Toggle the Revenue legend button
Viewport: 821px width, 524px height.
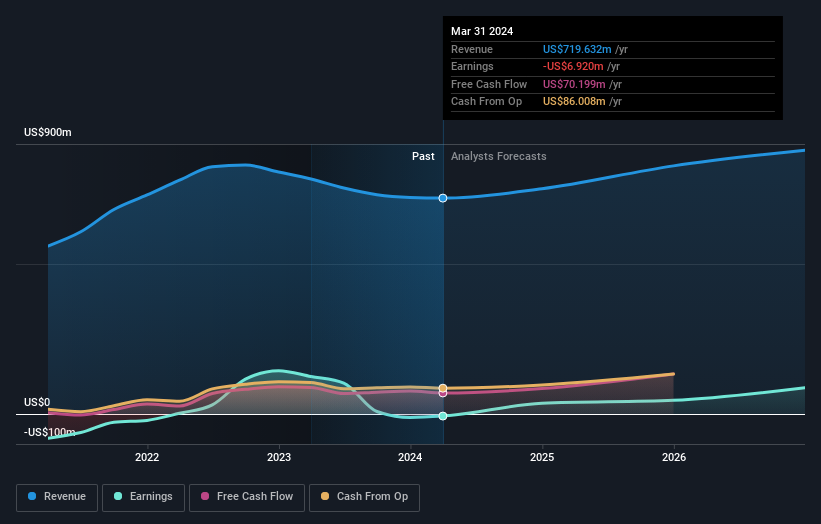(57, 497)
